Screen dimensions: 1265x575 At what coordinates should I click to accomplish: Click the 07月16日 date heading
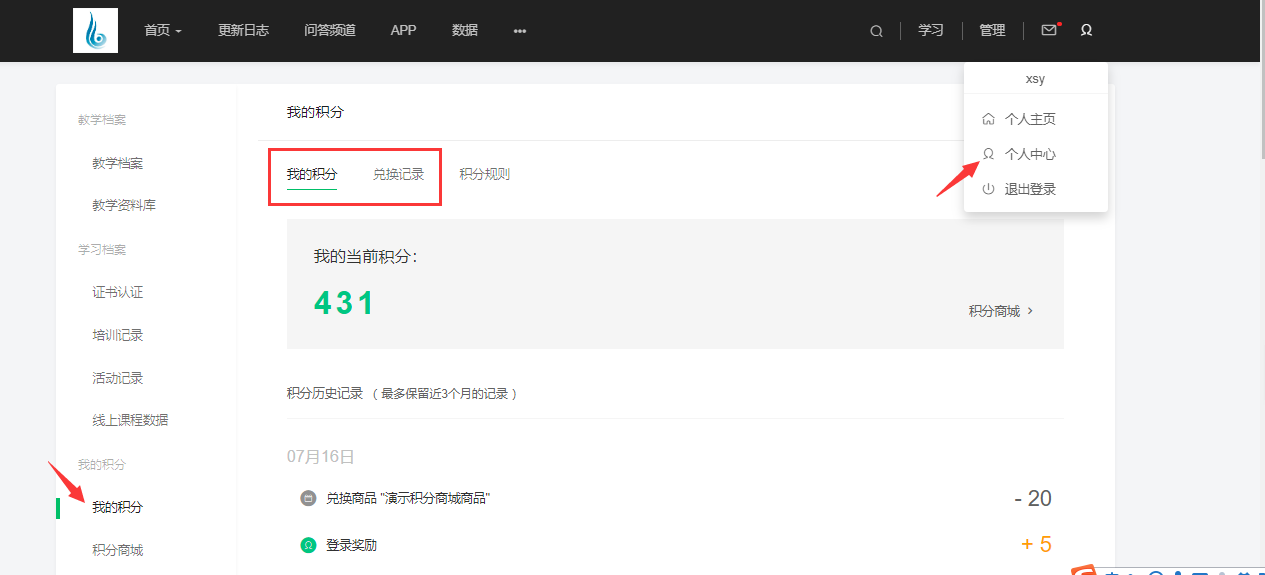coord(321,457)
